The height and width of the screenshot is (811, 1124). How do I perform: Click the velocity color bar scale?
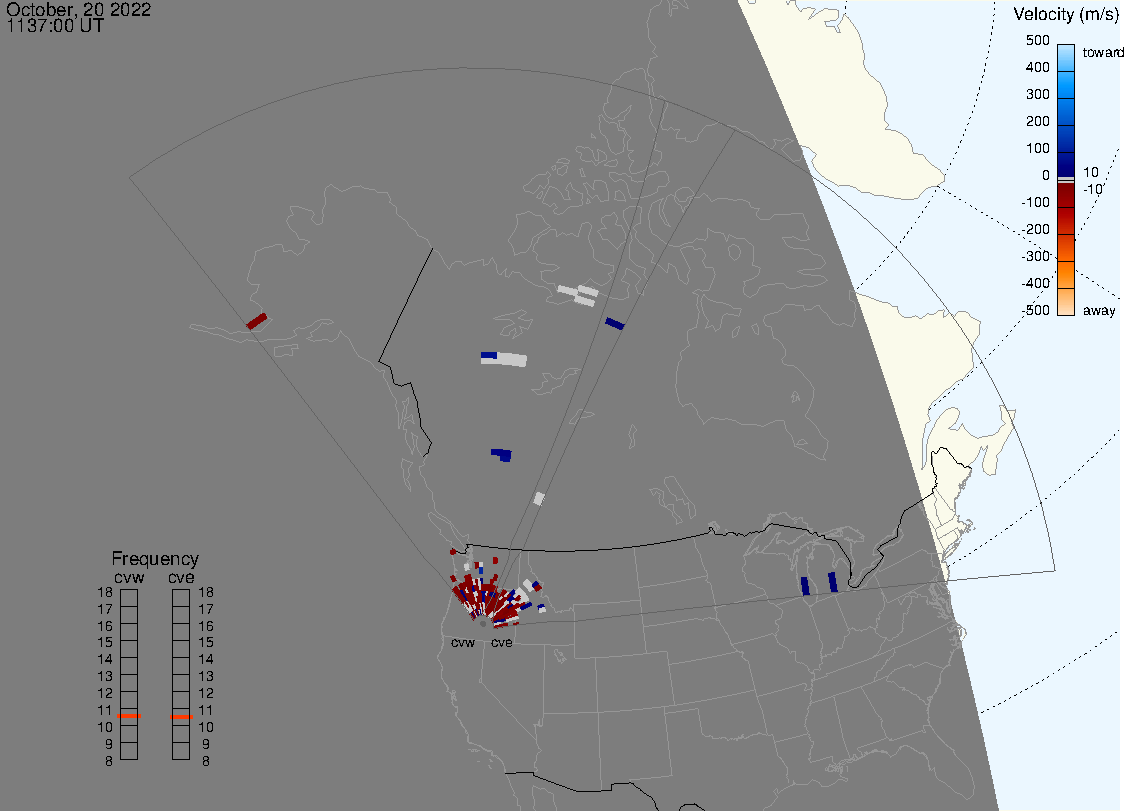1066,180
